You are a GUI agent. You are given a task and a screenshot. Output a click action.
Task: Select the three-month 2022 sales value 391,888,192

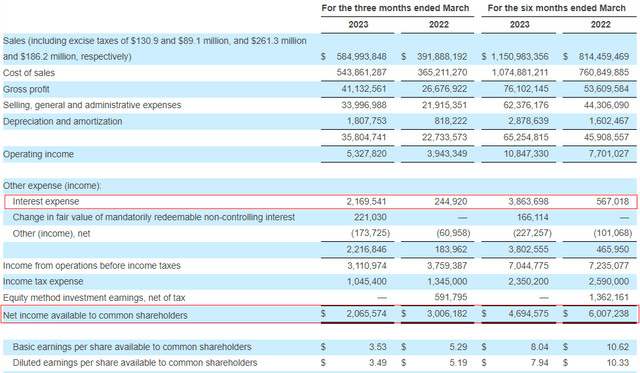[x=442, y=57]
